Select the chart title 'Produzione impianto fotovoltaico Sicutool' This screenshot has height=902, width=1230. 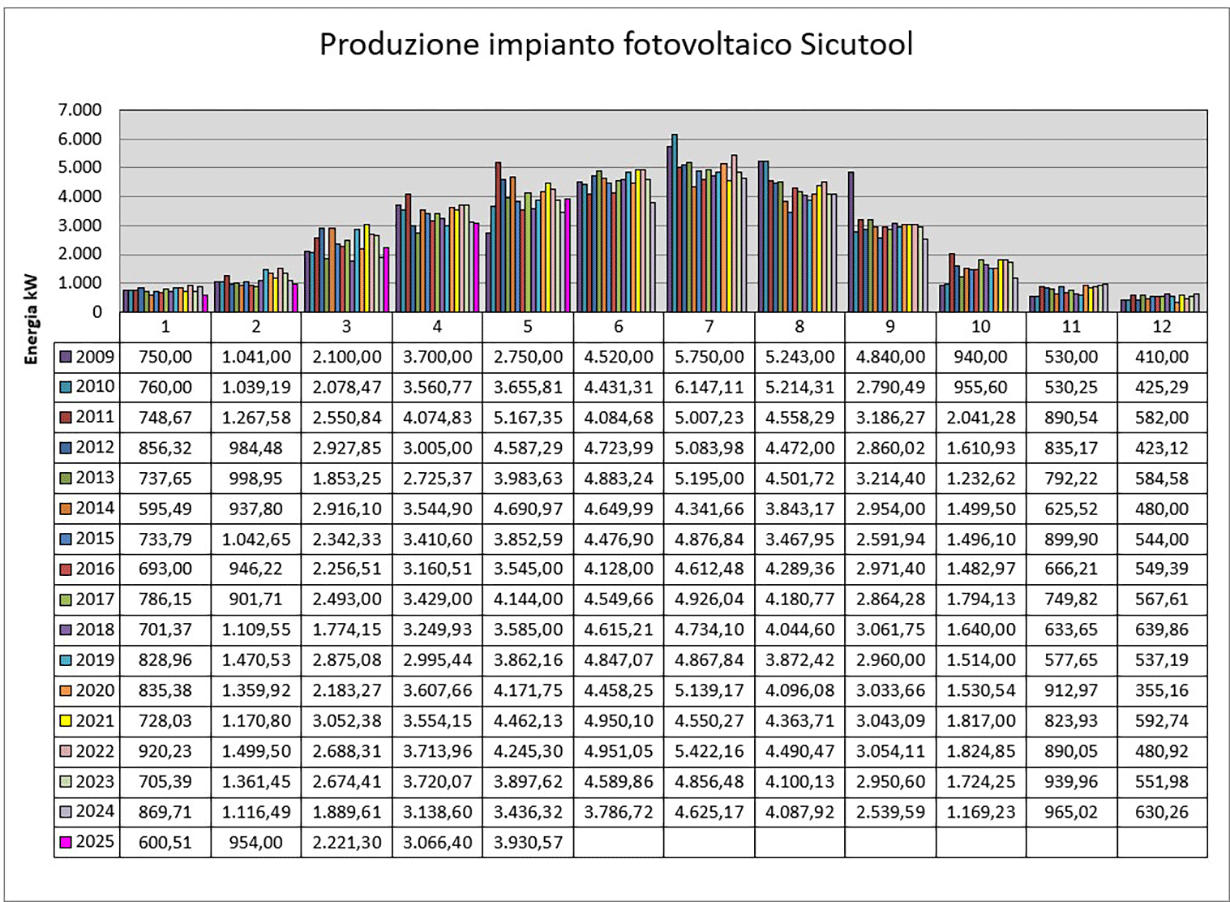point(615,46)
